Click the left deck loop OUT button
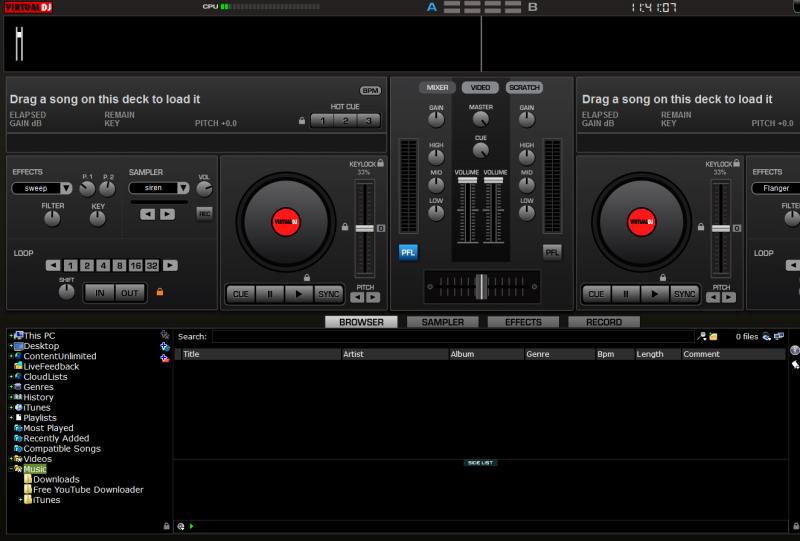Screen dimensions: 800x541 [130, 293]
